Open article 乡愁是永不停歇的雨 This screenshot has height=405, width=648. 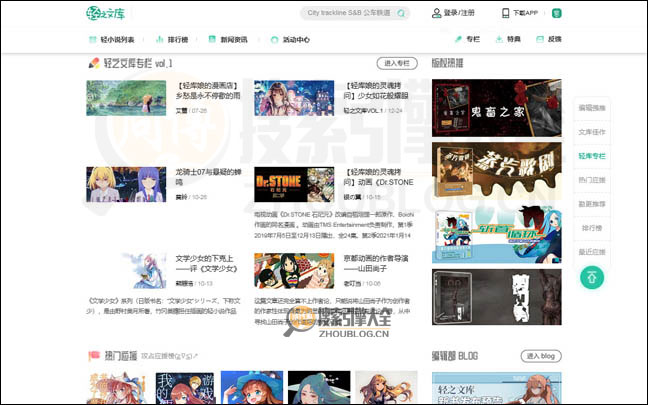point(208,91)
